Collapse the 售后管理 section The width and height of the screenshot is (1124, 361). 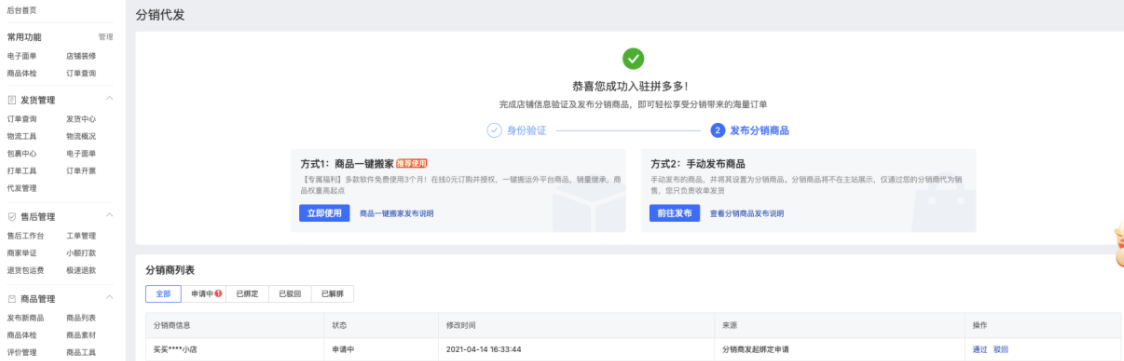109,214
